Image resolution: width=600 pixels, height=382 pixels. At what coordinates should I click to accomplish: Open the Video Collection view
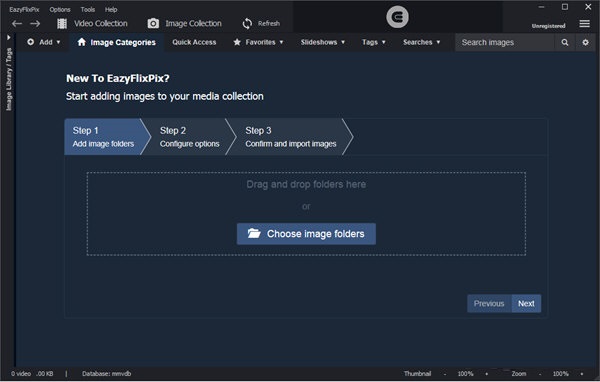[x=92, y=23]
